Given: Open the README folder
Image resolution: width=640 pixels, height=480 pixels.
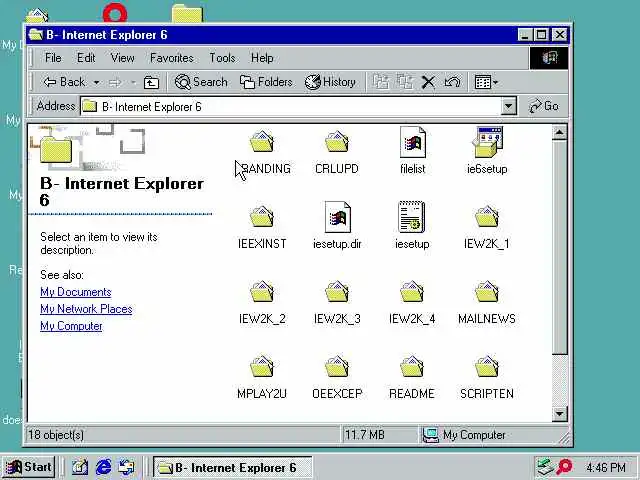Looking at the screenshot, I should (x=412, y=367).
